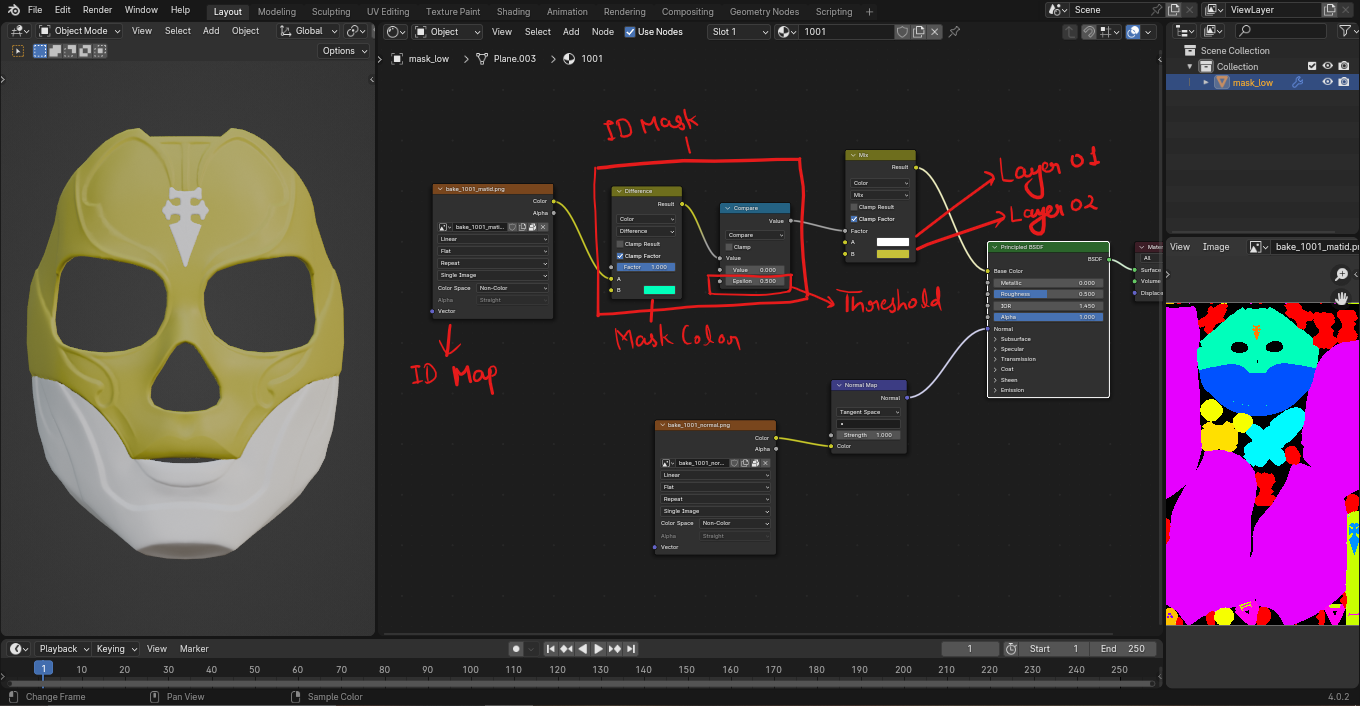Switch to the Modeling workspace tab
Viewport: 1360px width, 706px height.
tap(277, 12)
